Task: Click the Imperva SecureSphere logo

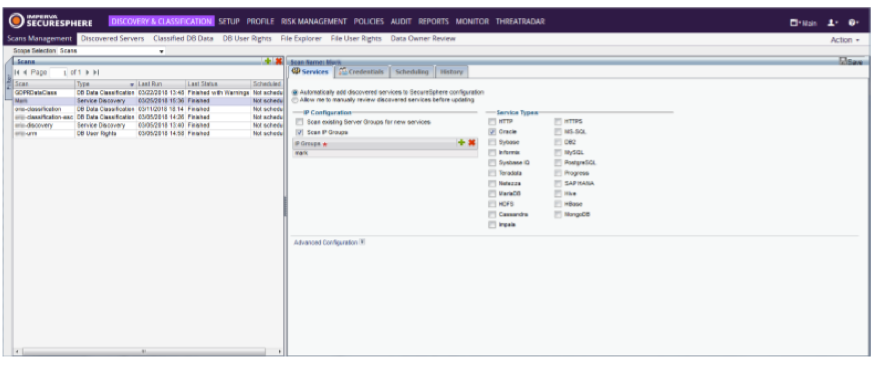Action: click(x=50, y=21)
